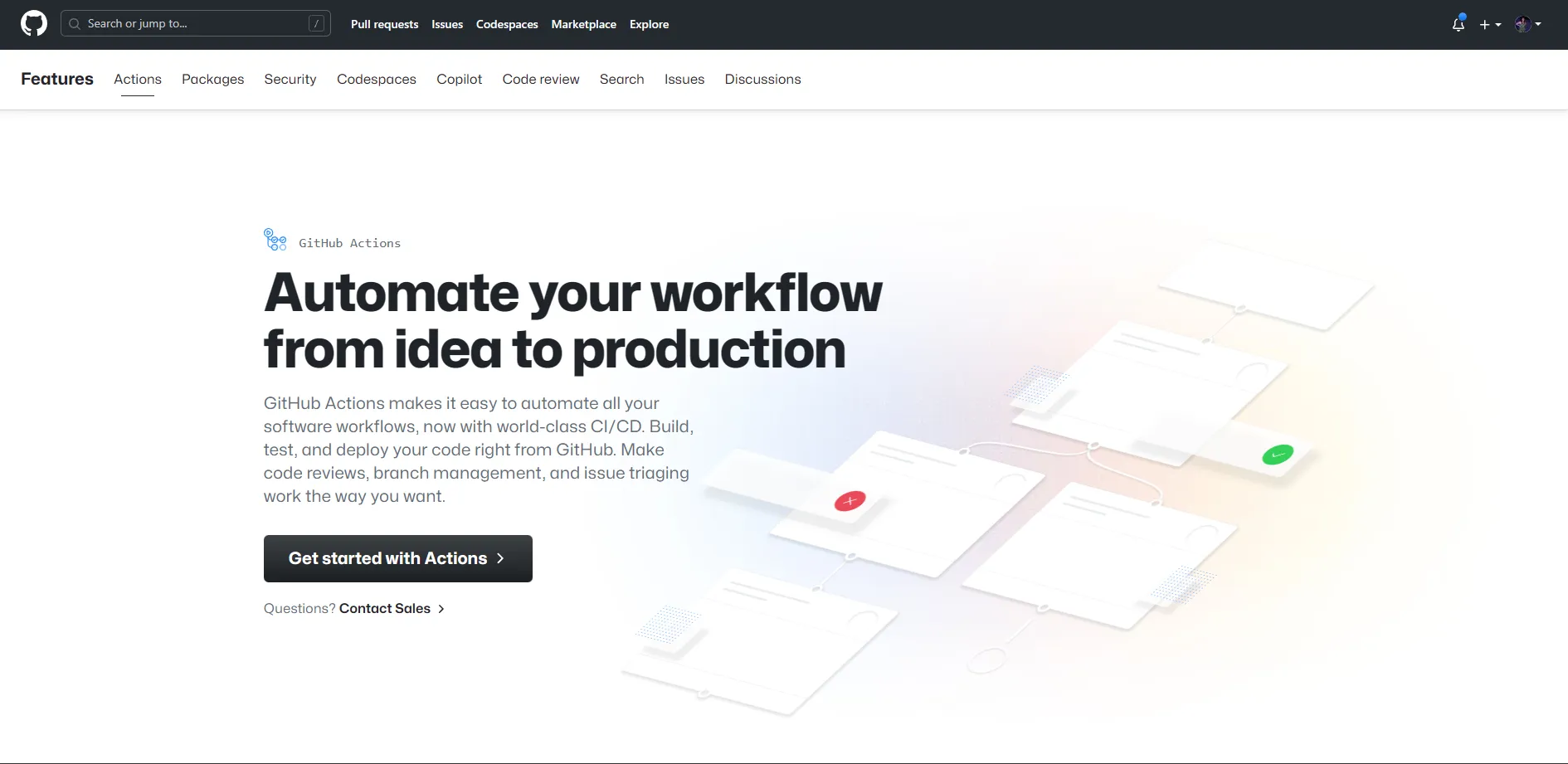The height and width of the screenshot is (764, 1568).
Task: Click the green success checkmark badge
Action: coord(1277,455)
